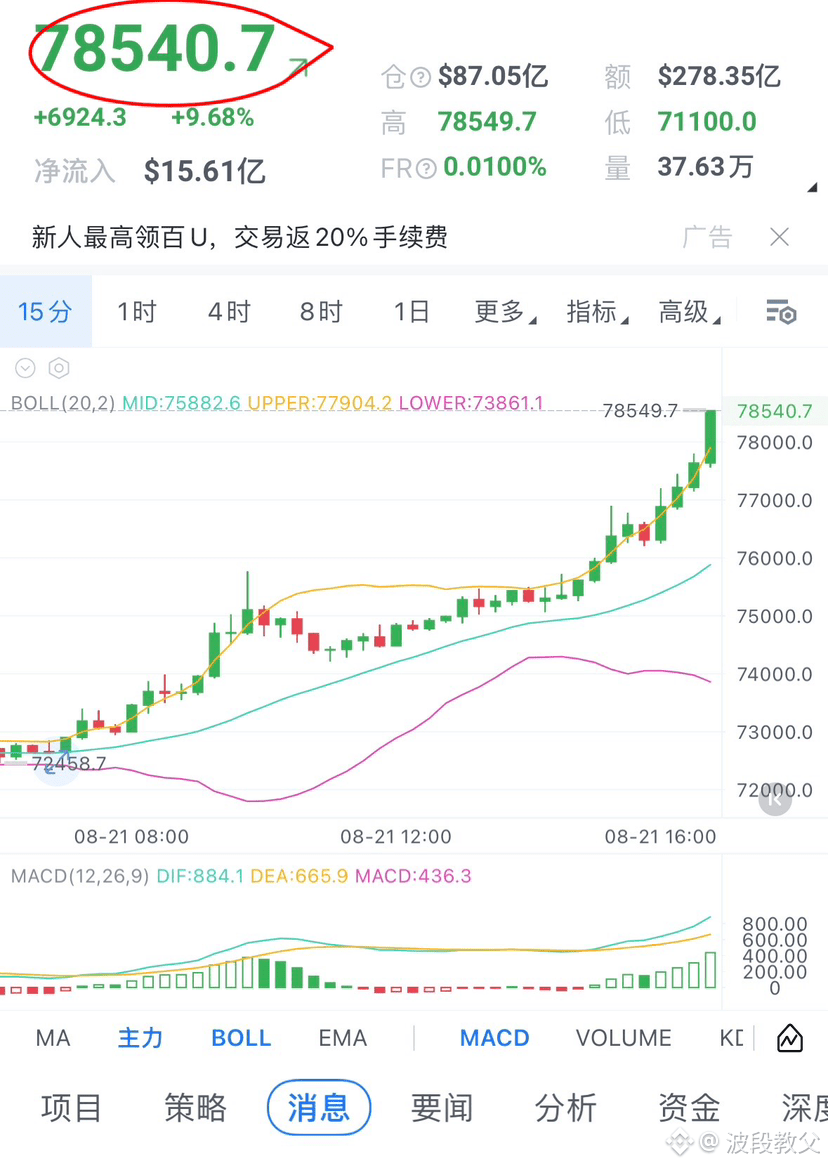Screen dimensions: 828x1168
Task: Open the 分析 bottom tab
Action: (x=566, y=1108)
